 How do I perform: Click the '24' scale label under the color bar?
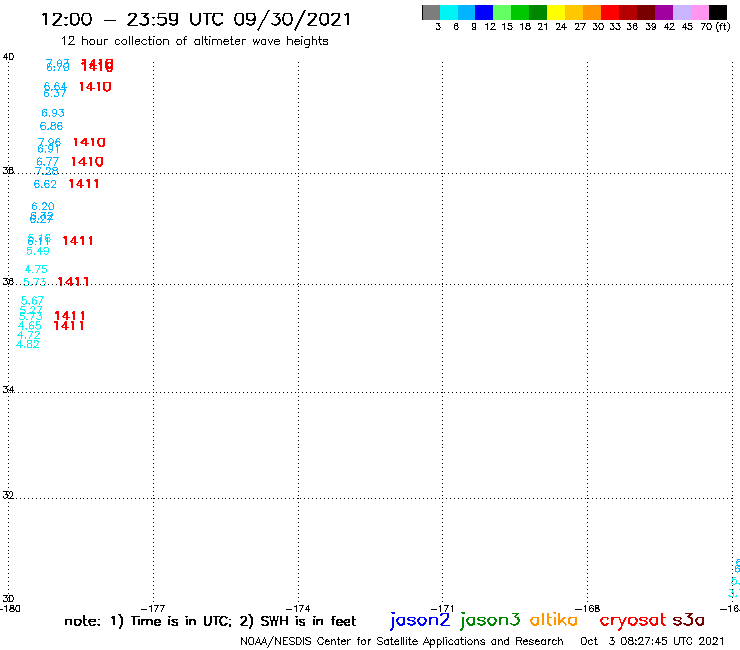[561, 27]
